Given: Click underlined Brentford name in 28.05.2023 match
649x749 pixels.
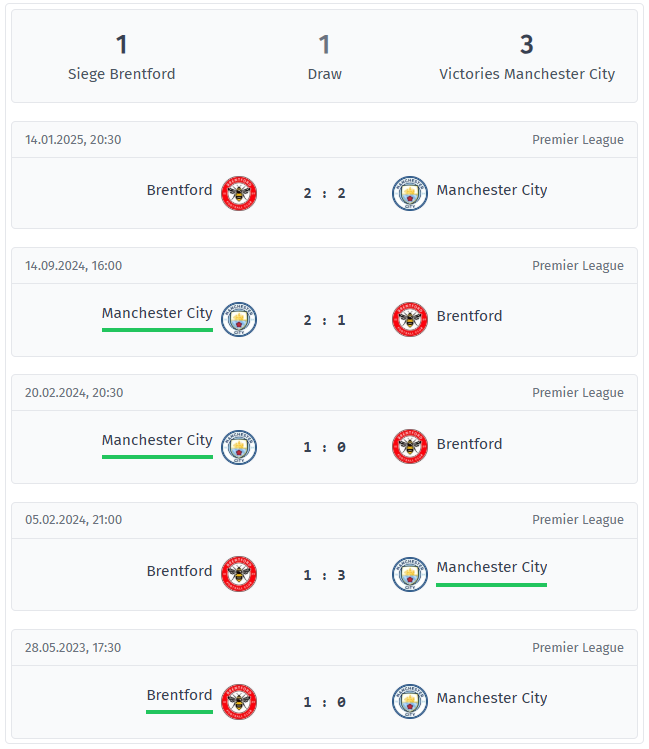Looking at the screenshot, I should pyautogui.click(x=179, y=695).
